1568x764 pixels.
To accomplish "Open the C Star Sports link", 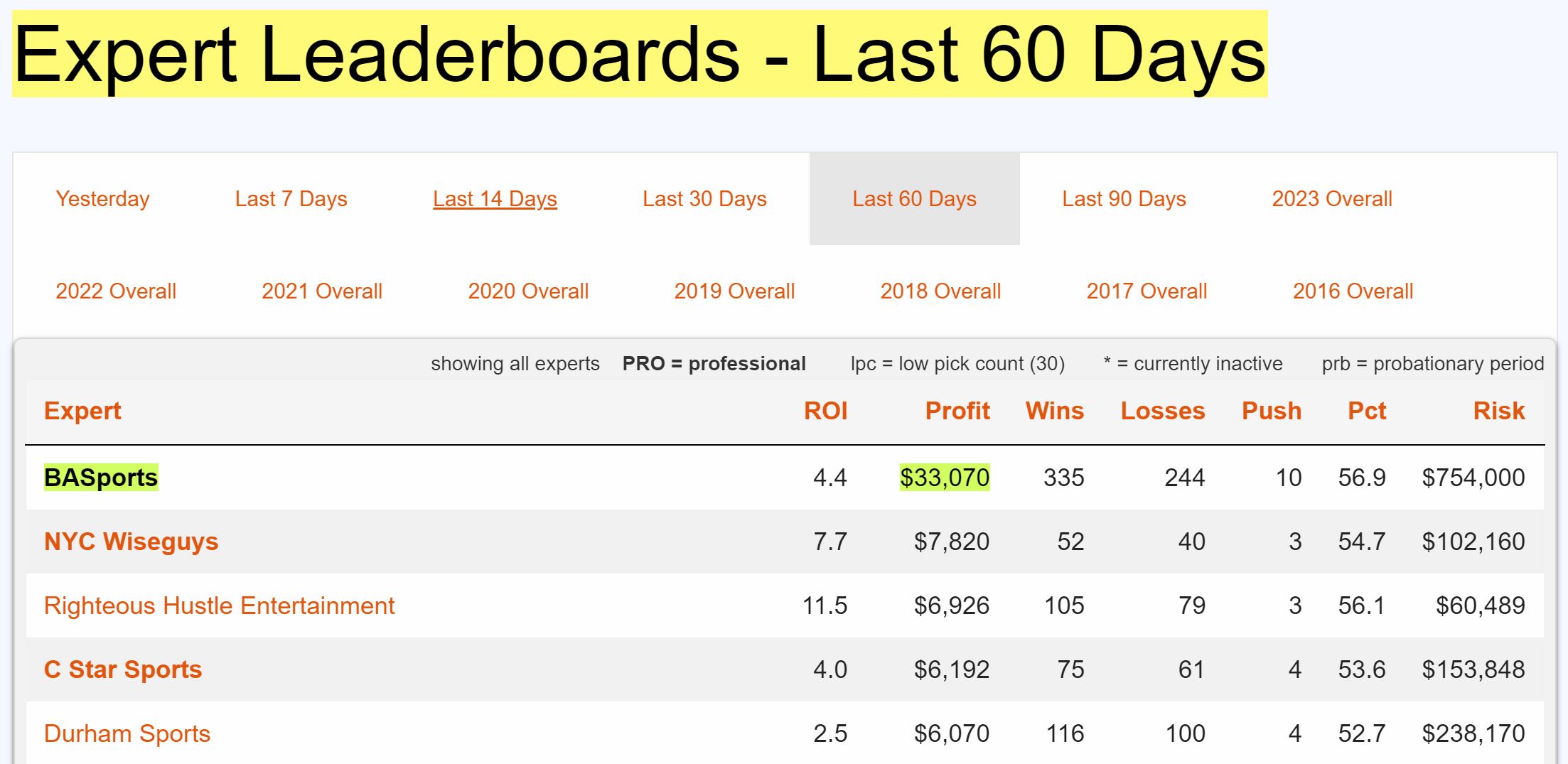I will coord(123,669).
